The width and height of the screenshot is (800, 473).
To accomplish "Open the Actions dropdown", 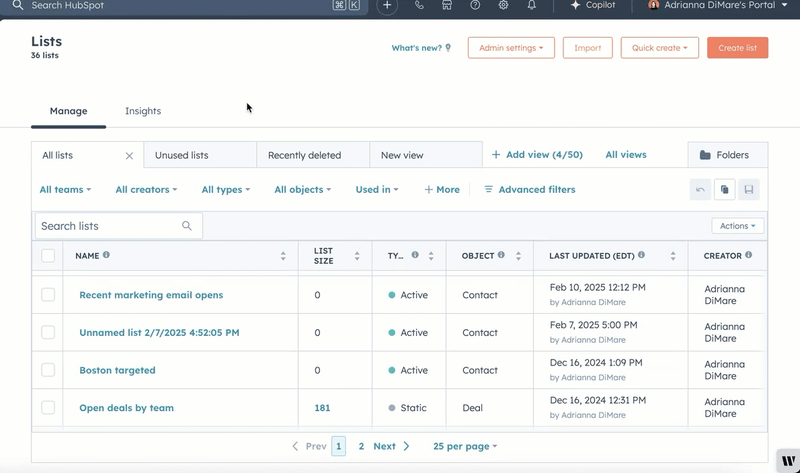I will [x=738, y=226].
